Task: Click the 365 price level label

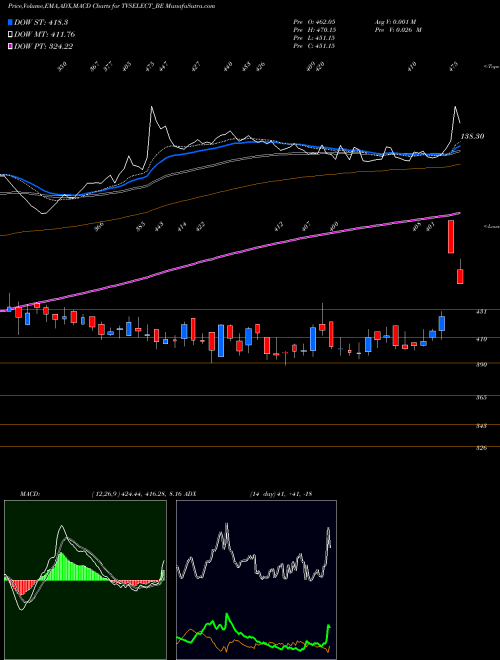Action: coord(482,398)
